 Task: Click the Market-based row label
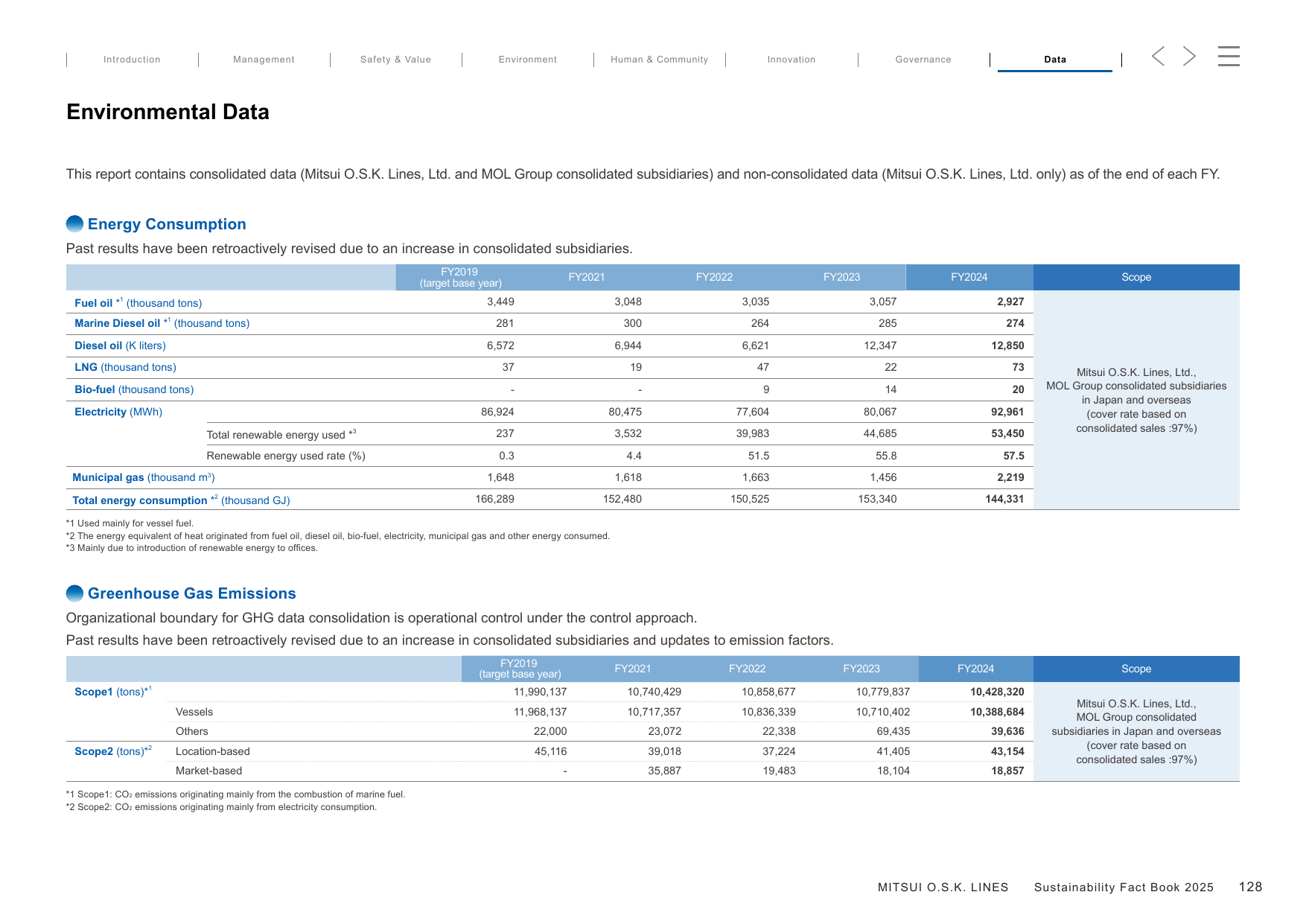208,771
